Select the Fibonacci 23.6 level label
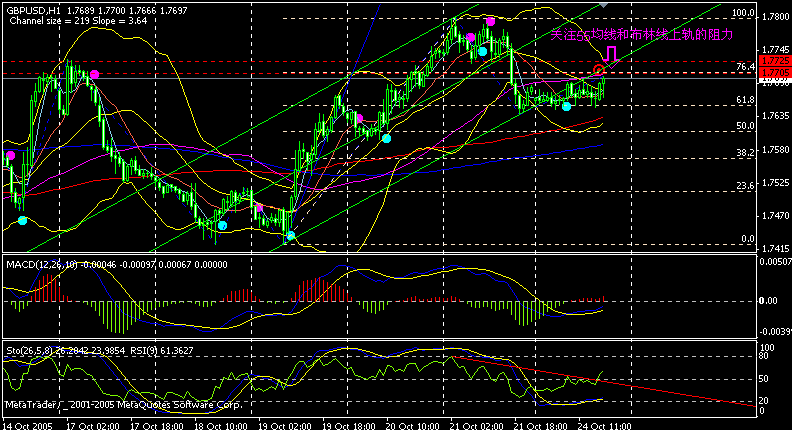This screenshot has height=430, width=792. click(x=746, y=185)
